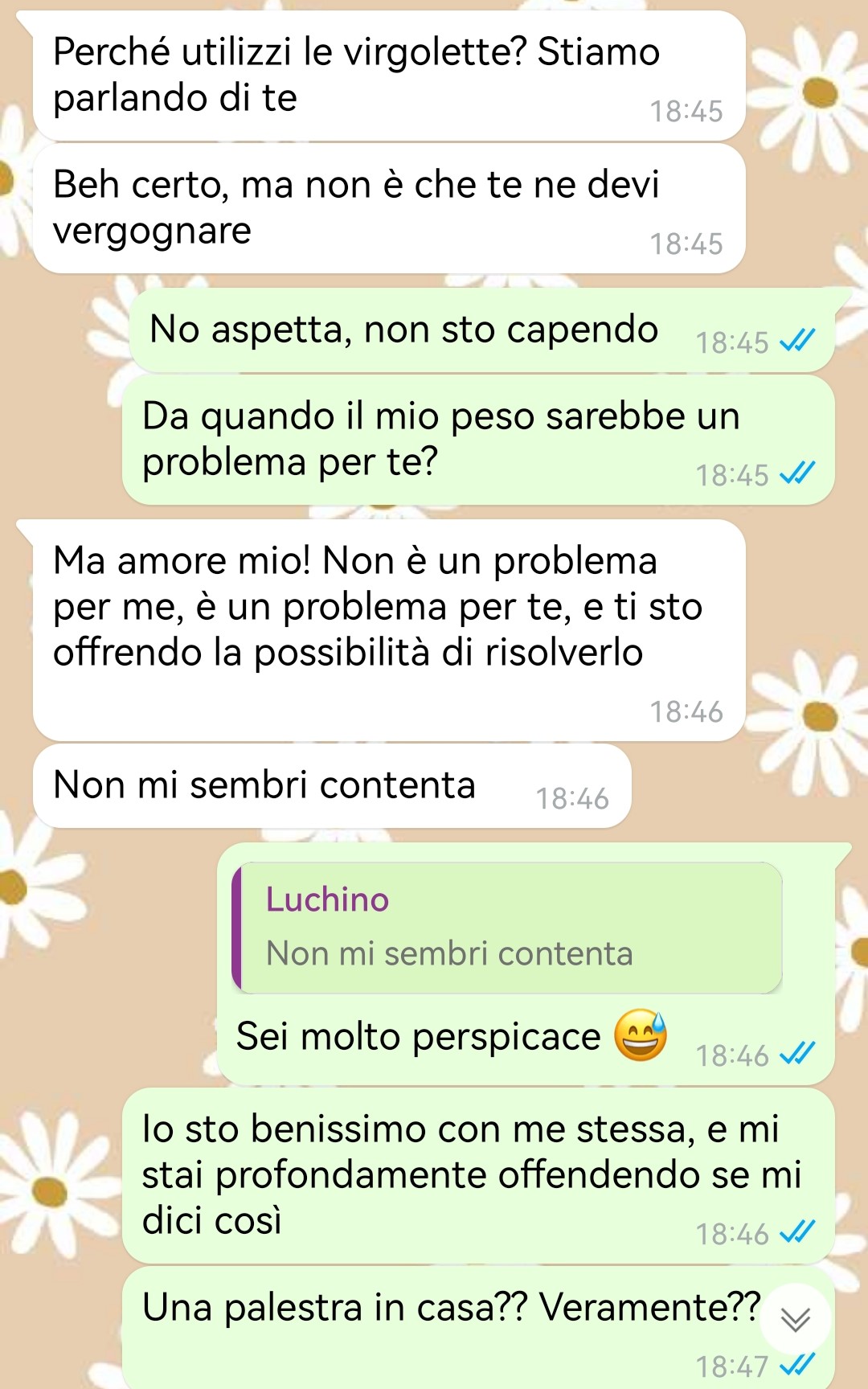This screenshot has width=868, height=1389.
Task: Tap read ticks on 'Una palestra in casa' message
Action: (798, 1366)
